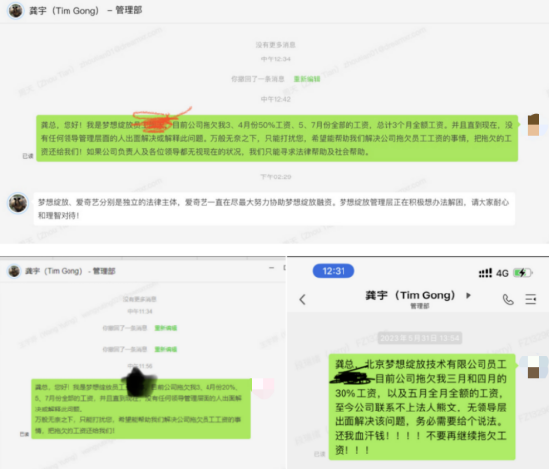The height and width of the screenshot is (470, 550).
Task: Click first 重新编辑 link in bottom-left chat
Action: click(x=166, y=328)
